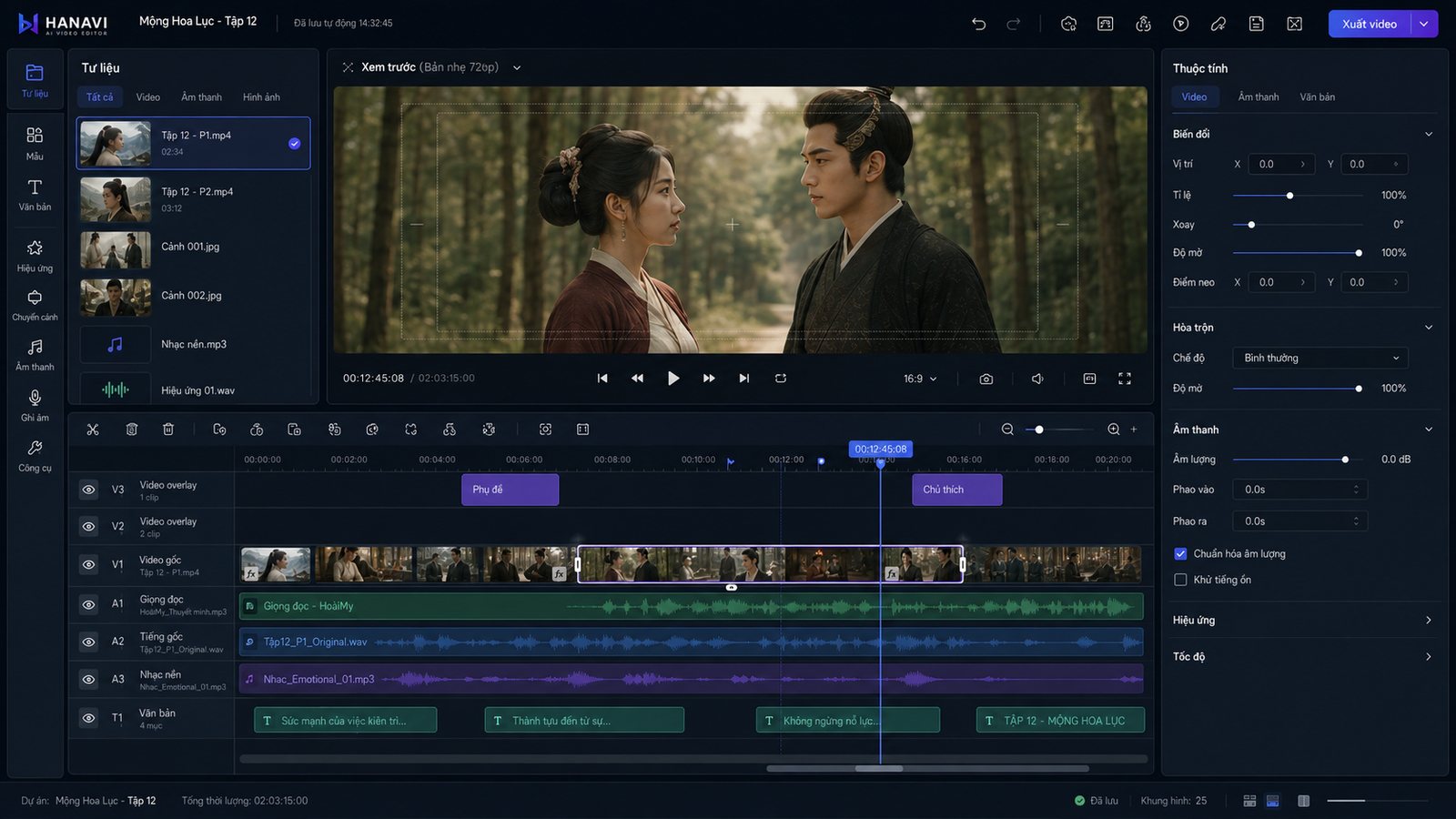
Task: Click the Xuất video export button
Action: [x=1370, y=24]
